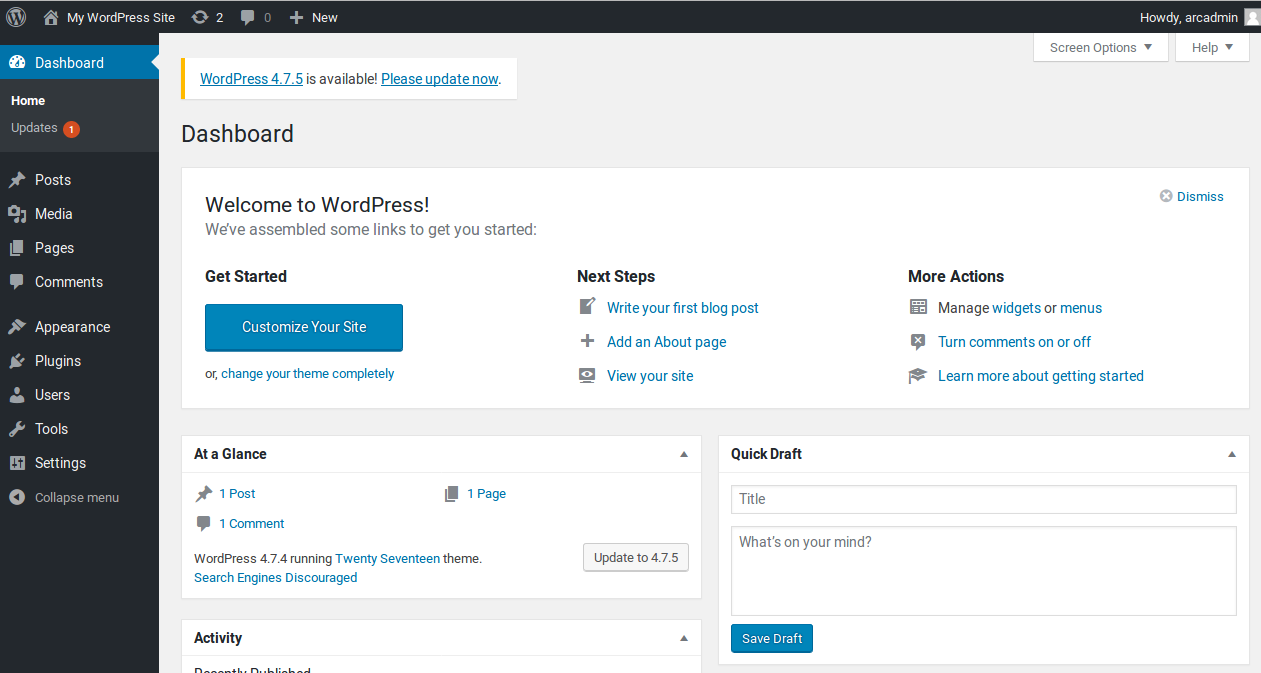Click the WordPress logo in admin bar
The height and width of the screenshot is (673, 1261).
coord(16,17)
